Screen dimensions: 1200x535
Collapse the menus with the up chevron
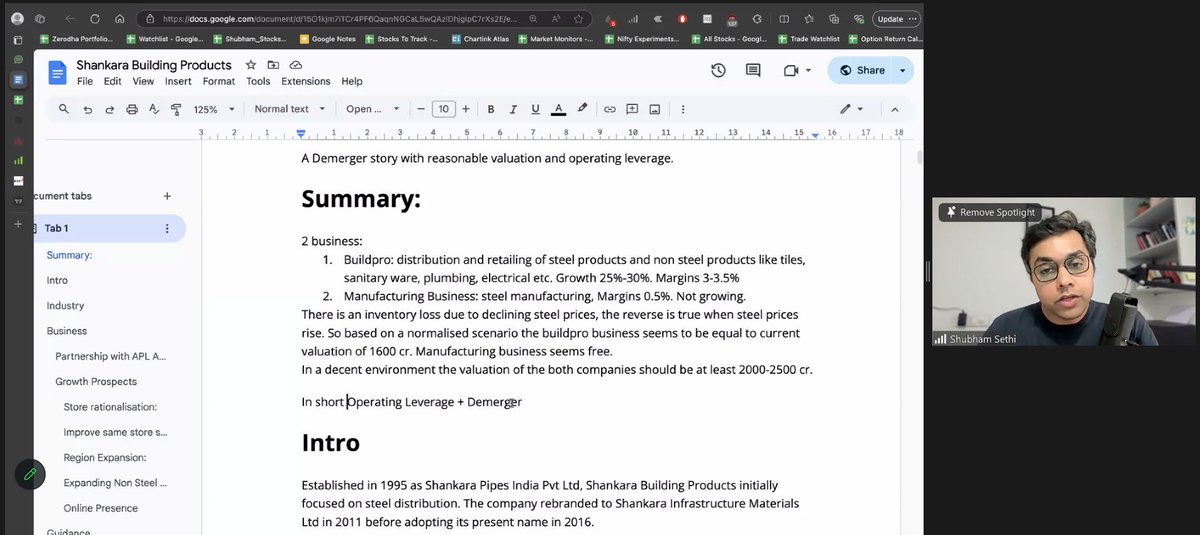894,109
